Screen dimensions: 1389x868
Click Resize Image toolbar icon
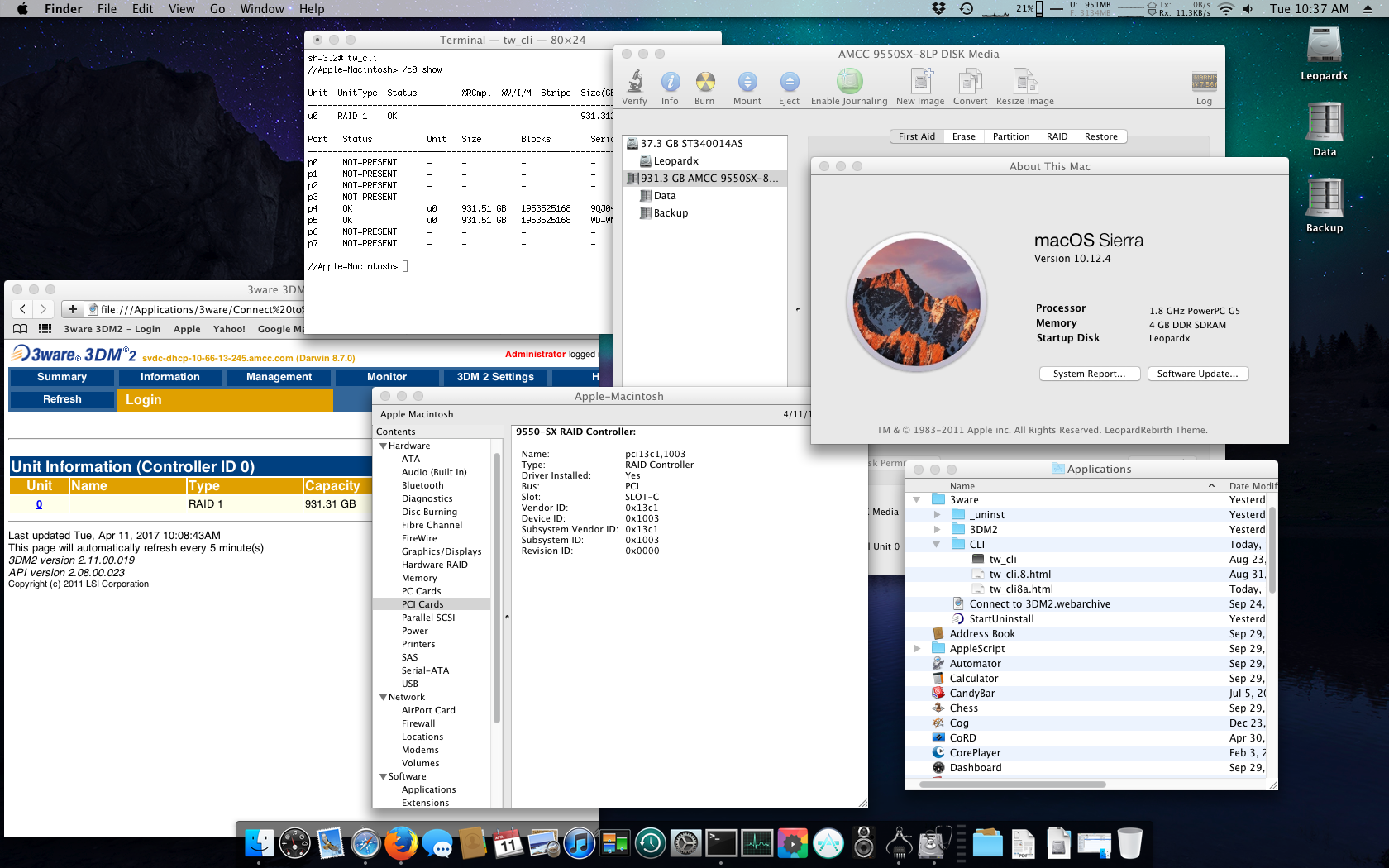point(1024,82)
